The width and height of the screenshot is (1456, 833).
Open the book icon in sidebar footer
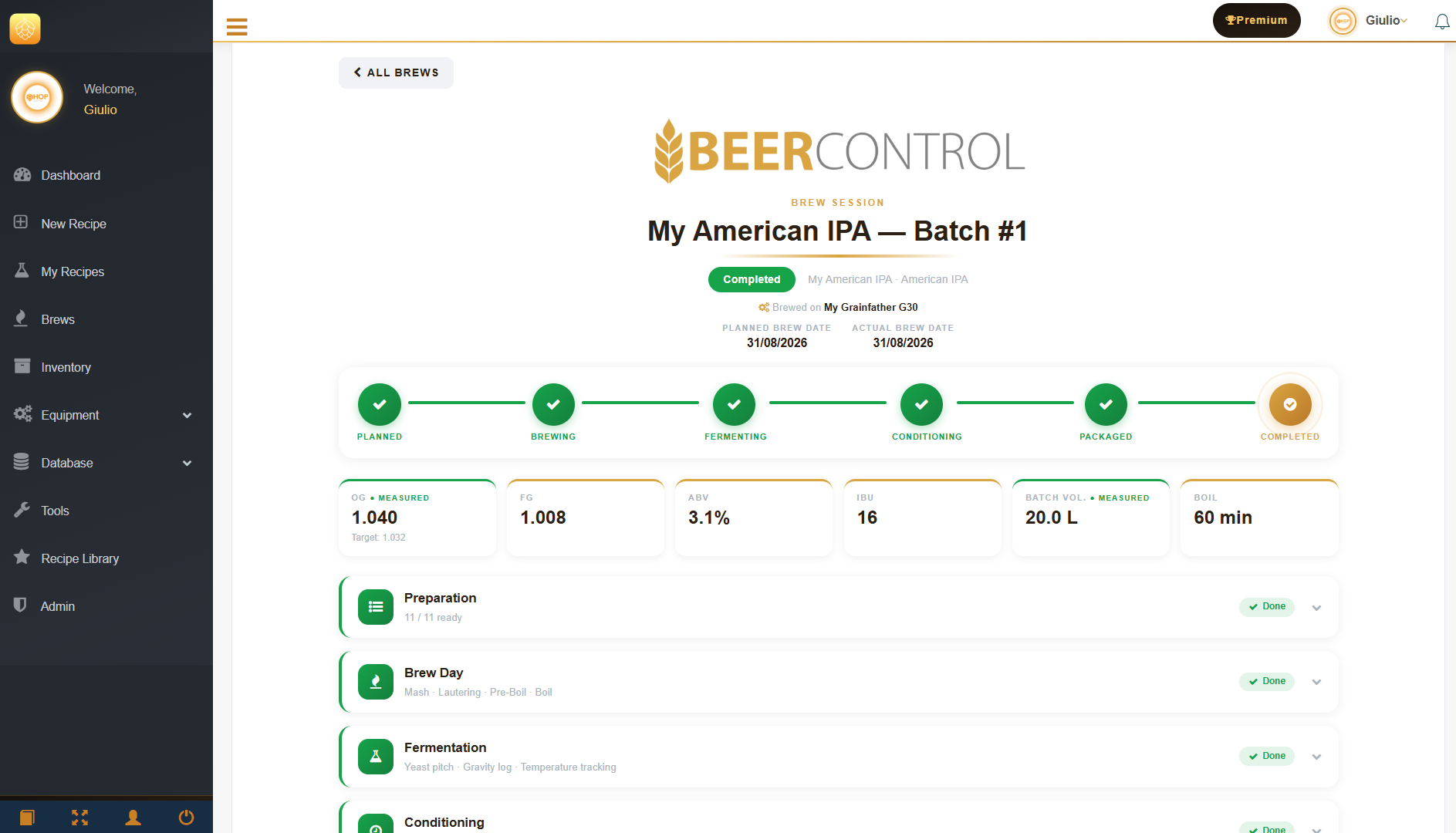(x=27, y=817)
